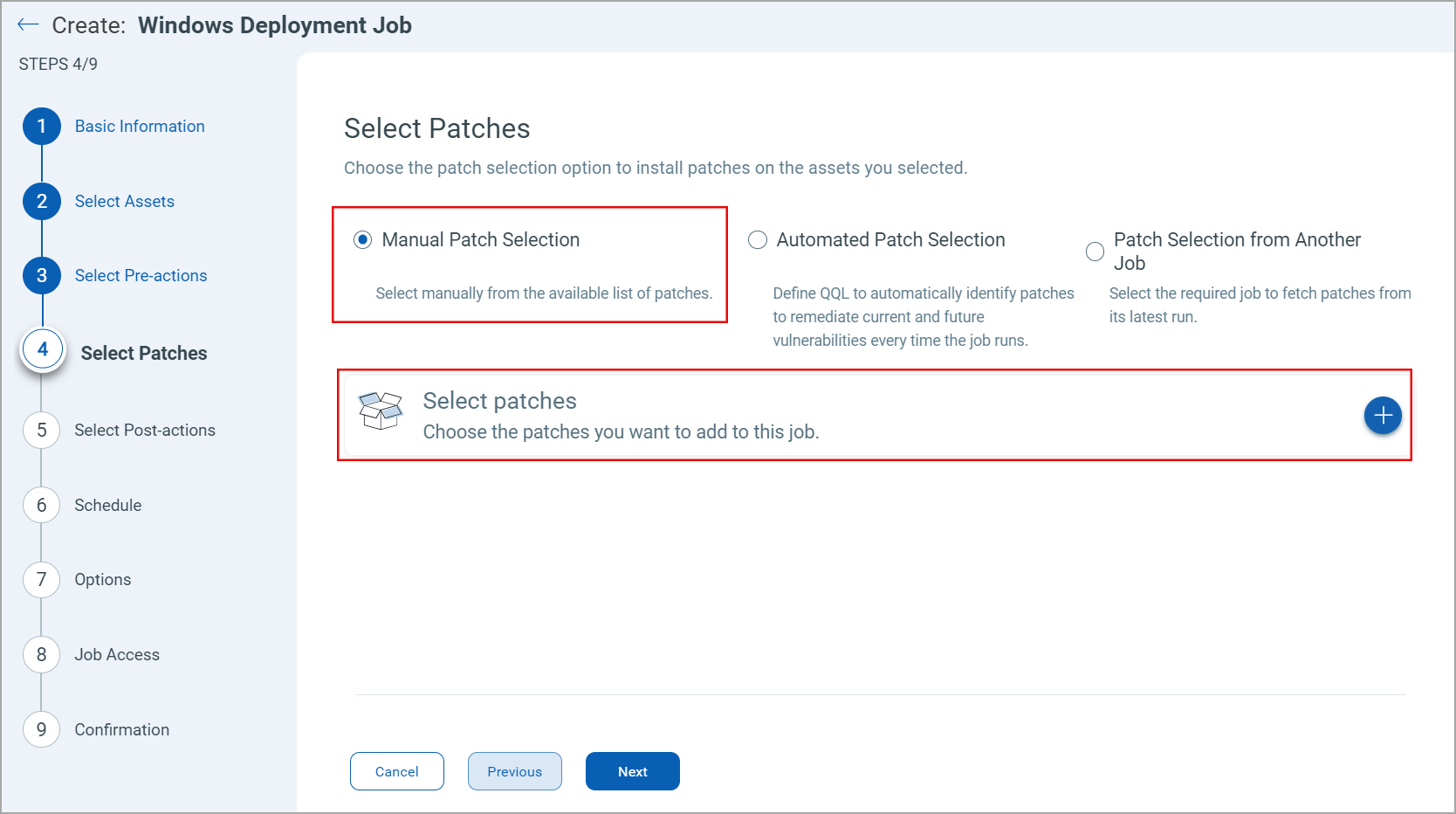Screen dimensions: 1456x814
Task: Click the open box patches icon
Action: coord(381,411)
